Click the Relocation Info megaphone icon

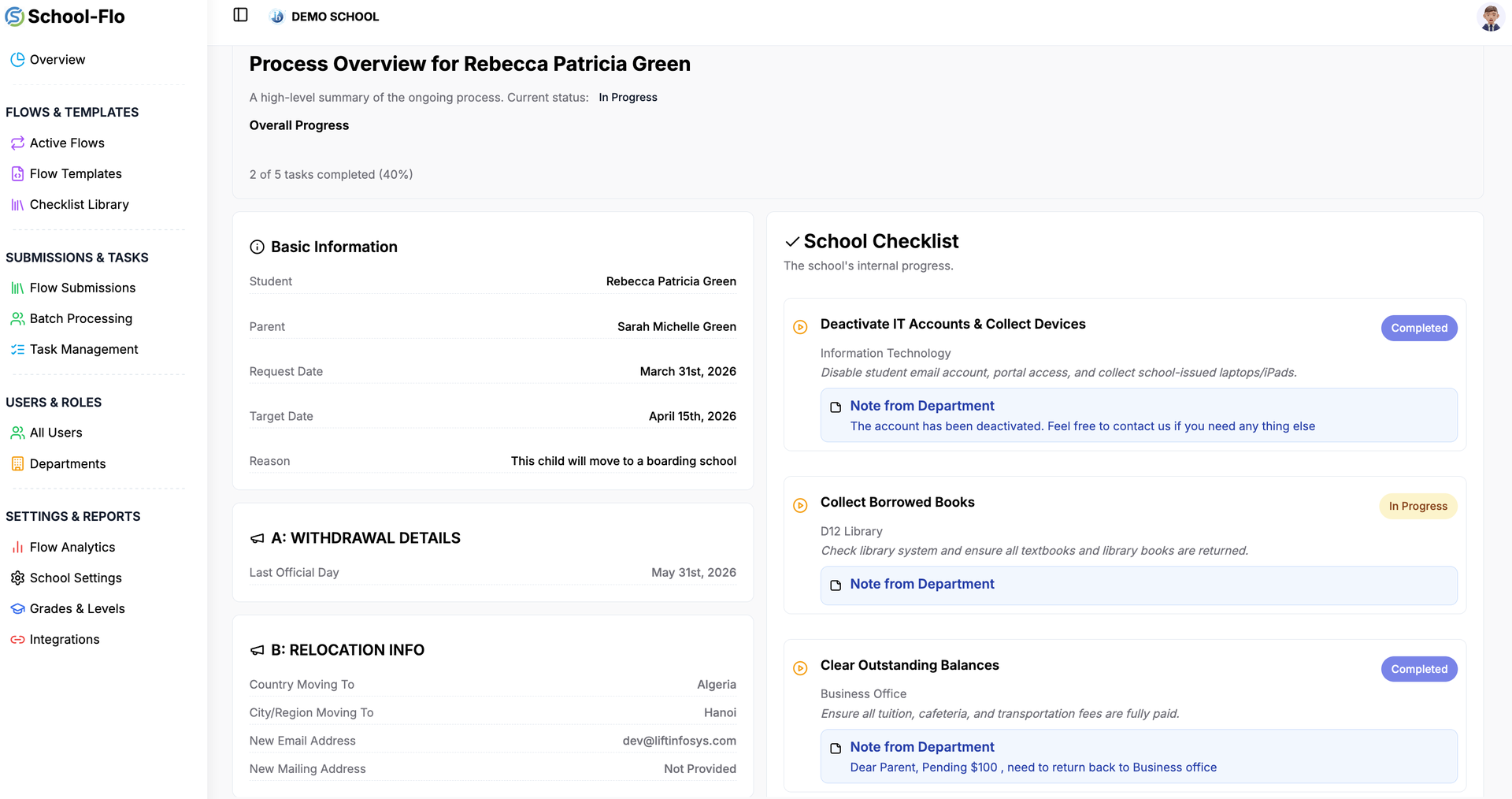[x=257, y=650]
